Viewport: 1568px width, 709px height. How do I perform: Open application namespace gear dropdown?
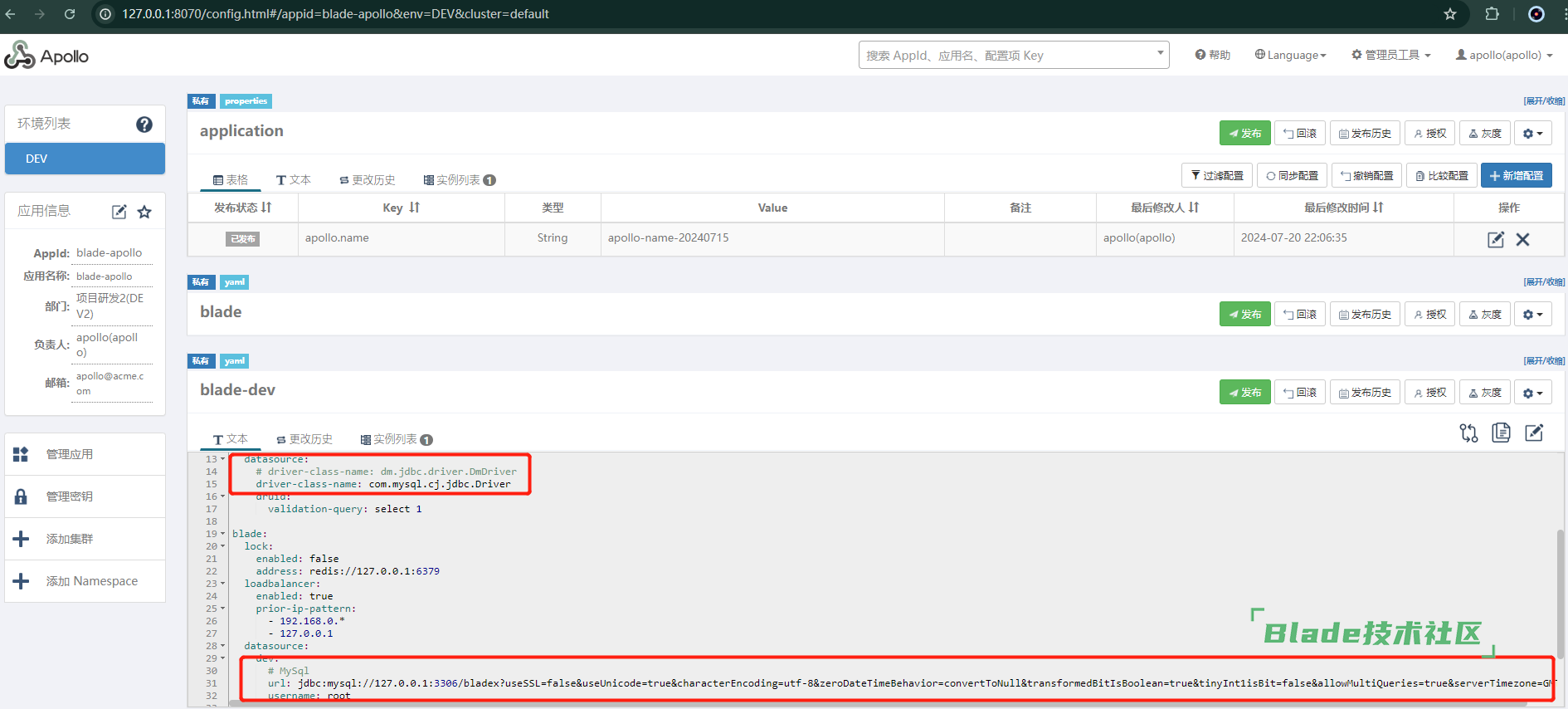click(1532, 133)
